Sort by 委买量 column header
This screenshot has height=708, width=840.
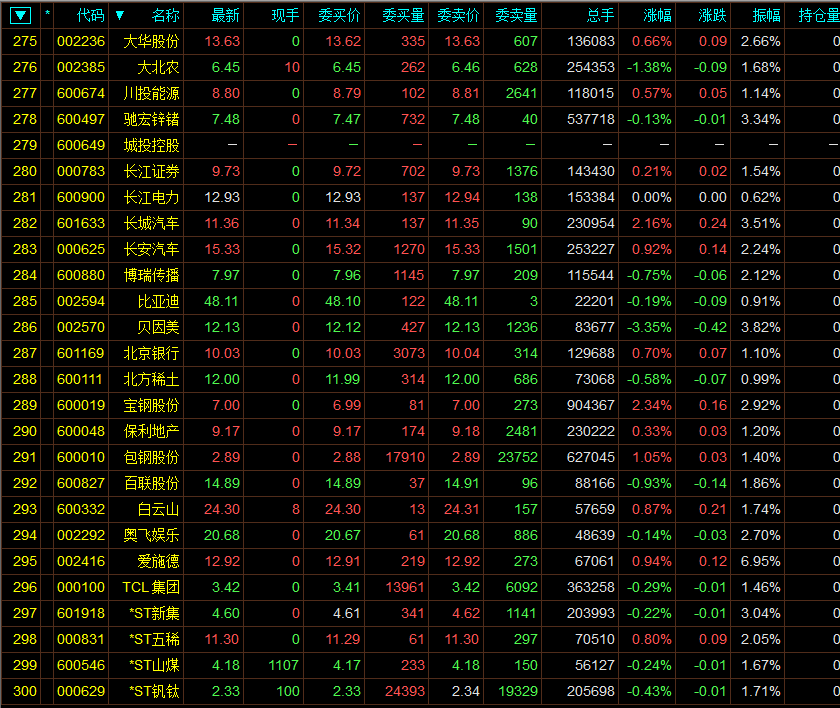point(403,16)
